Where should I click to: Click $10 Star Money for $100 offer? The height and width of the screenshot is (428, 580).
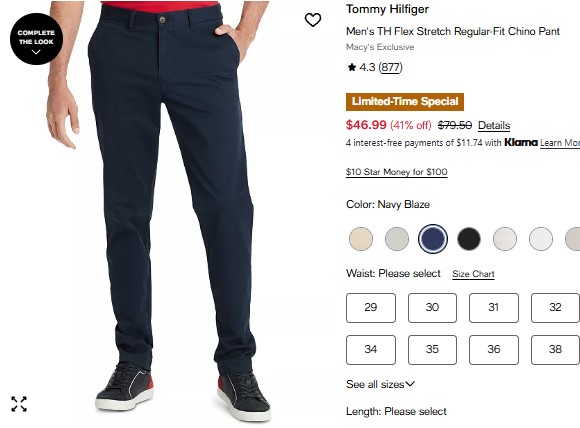[x=397, y=172]
